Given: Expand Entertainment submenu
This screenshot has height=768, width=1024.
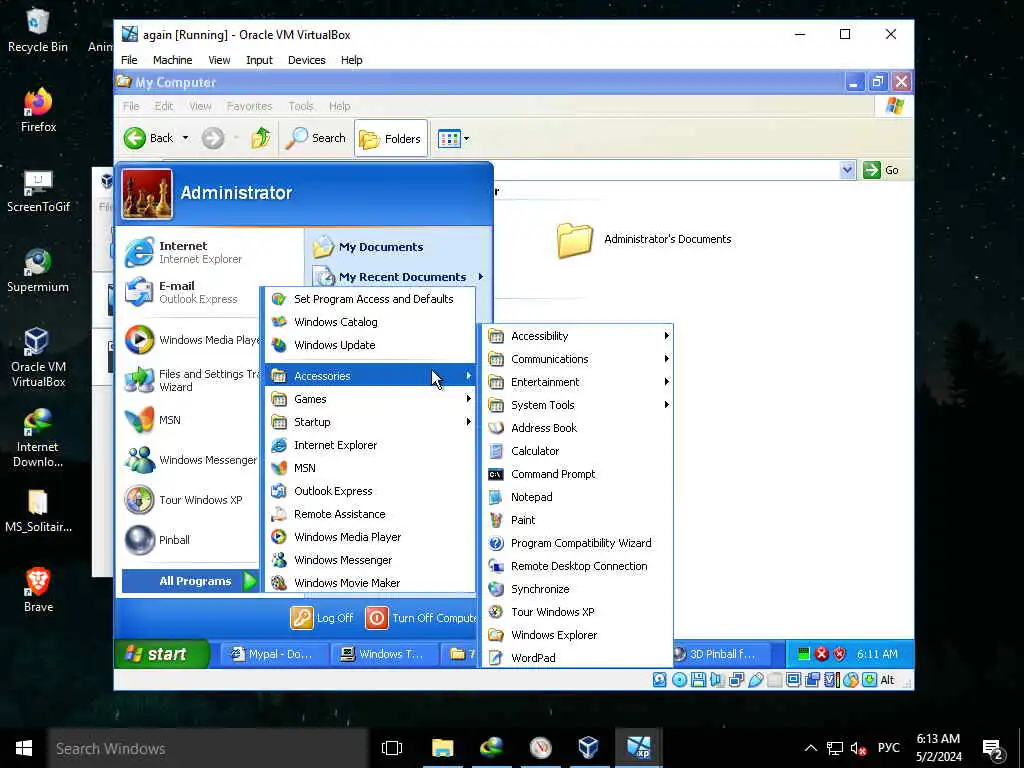Looking at the screenshot, I should pyautogui.click(x=577, y=382).
